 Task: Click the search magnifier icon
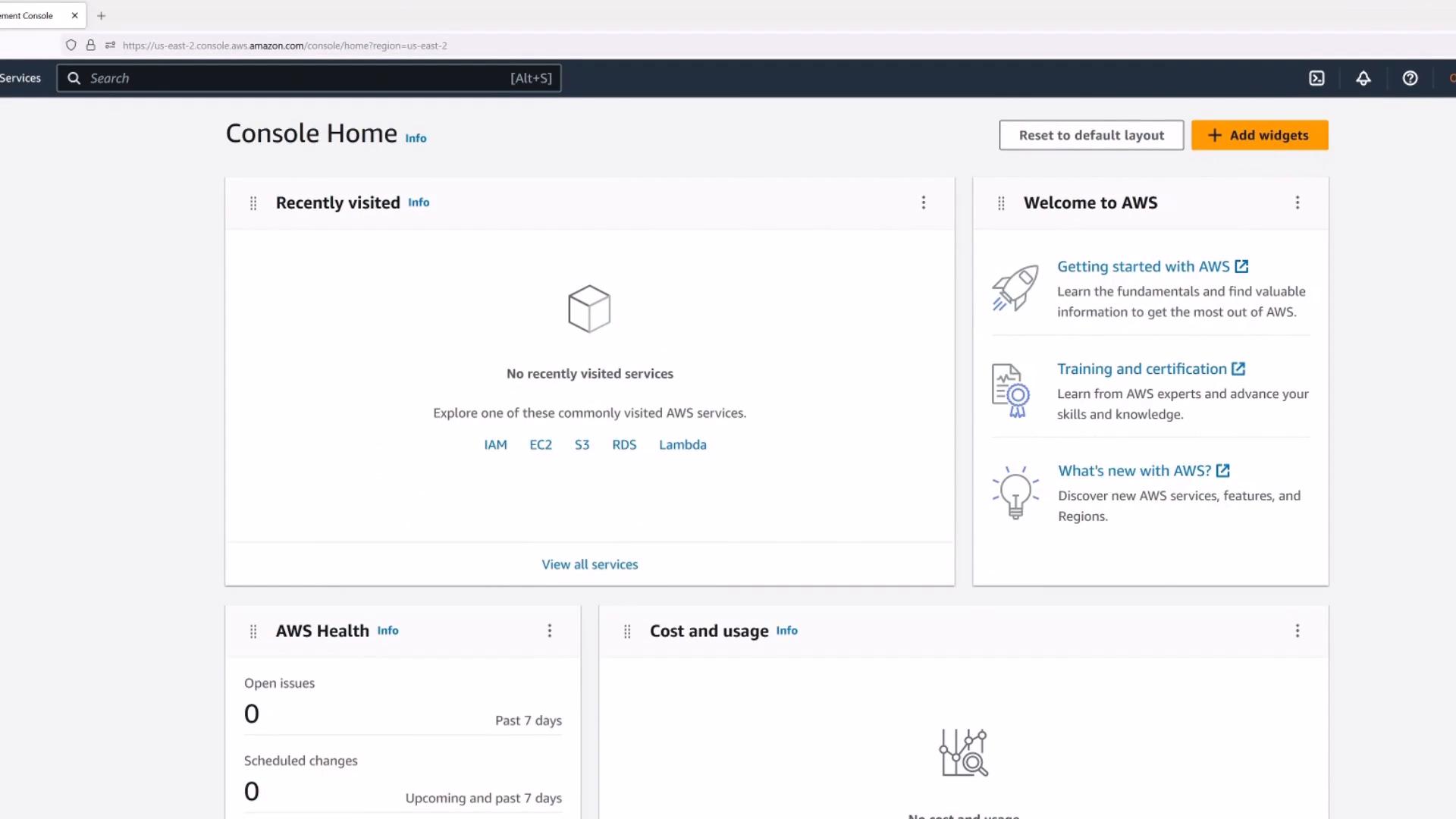[x=74, y=78]
